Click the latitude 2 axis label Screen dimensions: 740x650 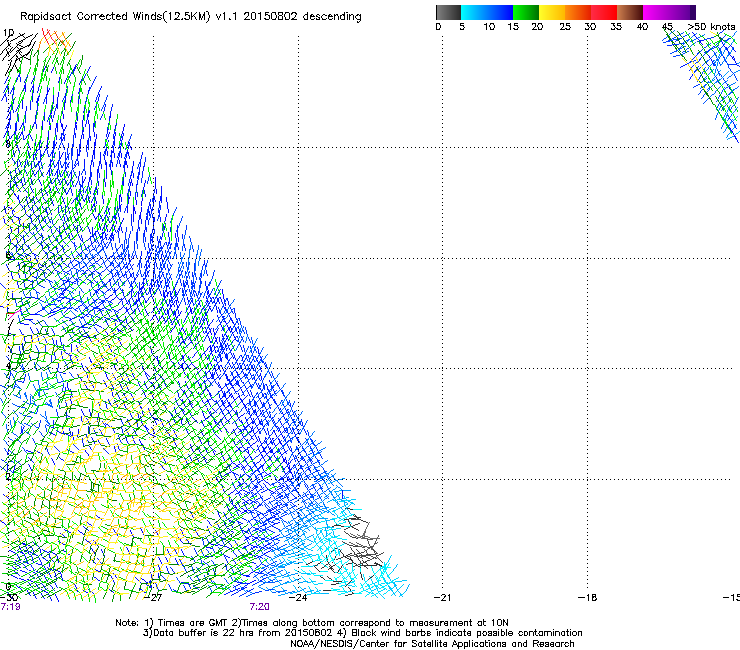point(7,476)
